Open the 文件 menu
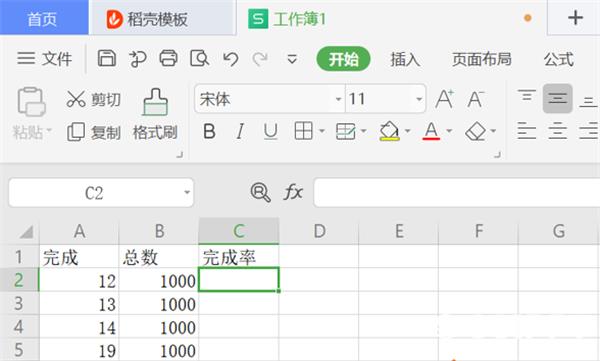The image size is (600, 361). click(44, 59)
